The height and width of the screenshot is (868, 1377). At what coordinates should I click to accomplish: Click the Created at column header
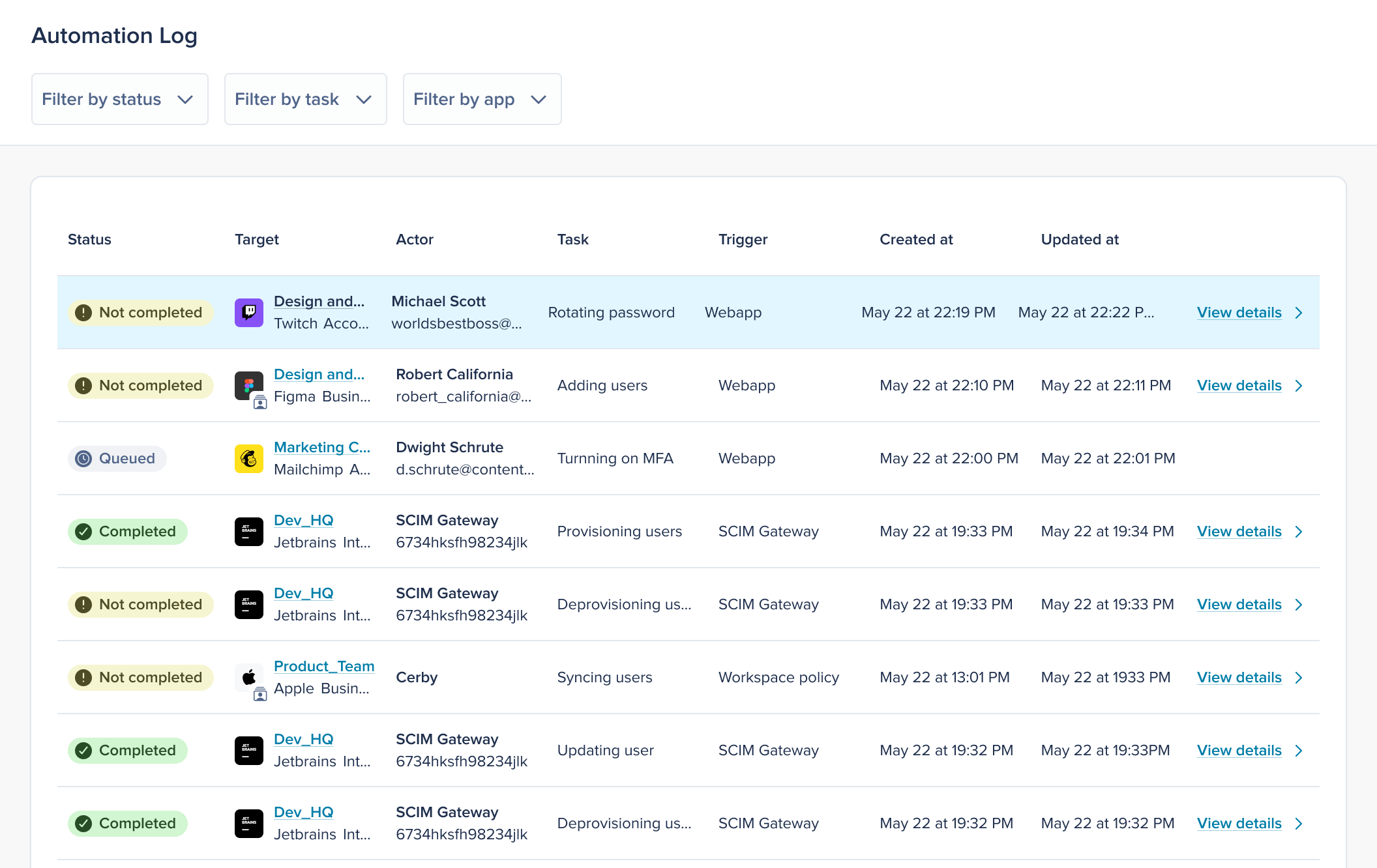[916, 240]
